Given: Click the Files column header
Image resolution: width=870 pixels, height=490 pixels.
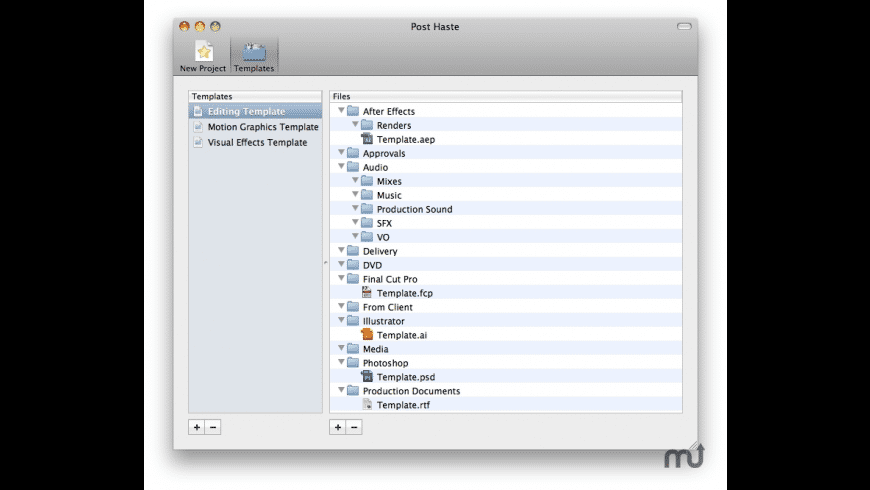Looking at the screenshot, I should click(506, 96).
